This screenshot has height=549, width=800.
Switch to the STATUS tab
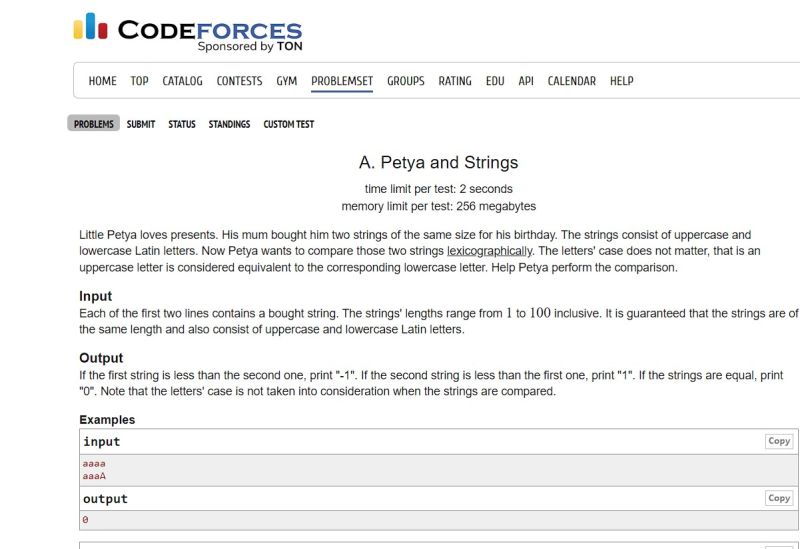click(182, 124)
